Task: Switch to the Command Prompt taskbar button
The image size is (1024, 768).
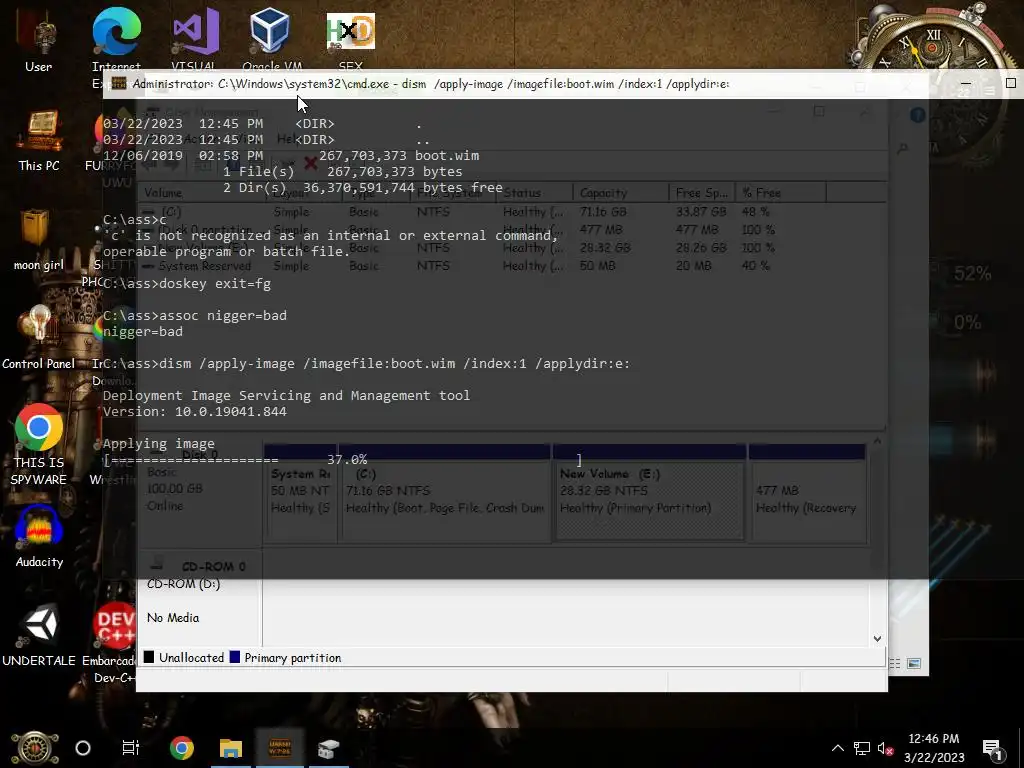Action: pyautogui.click(x=280, y=748)
